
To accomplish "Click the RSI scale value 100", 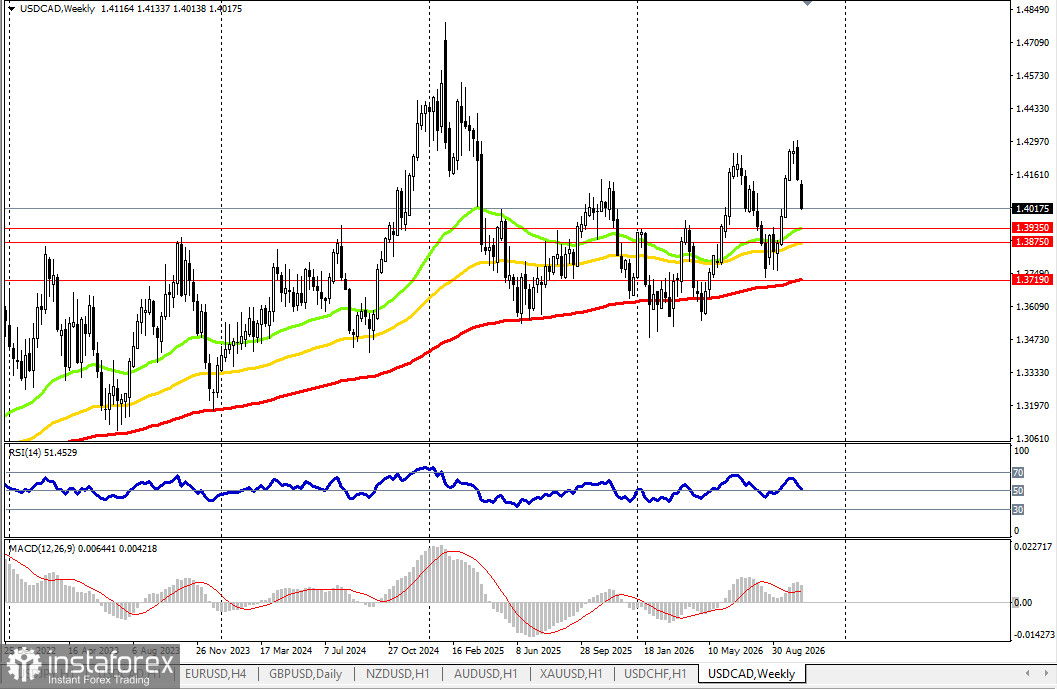I will click(1022, 451).
